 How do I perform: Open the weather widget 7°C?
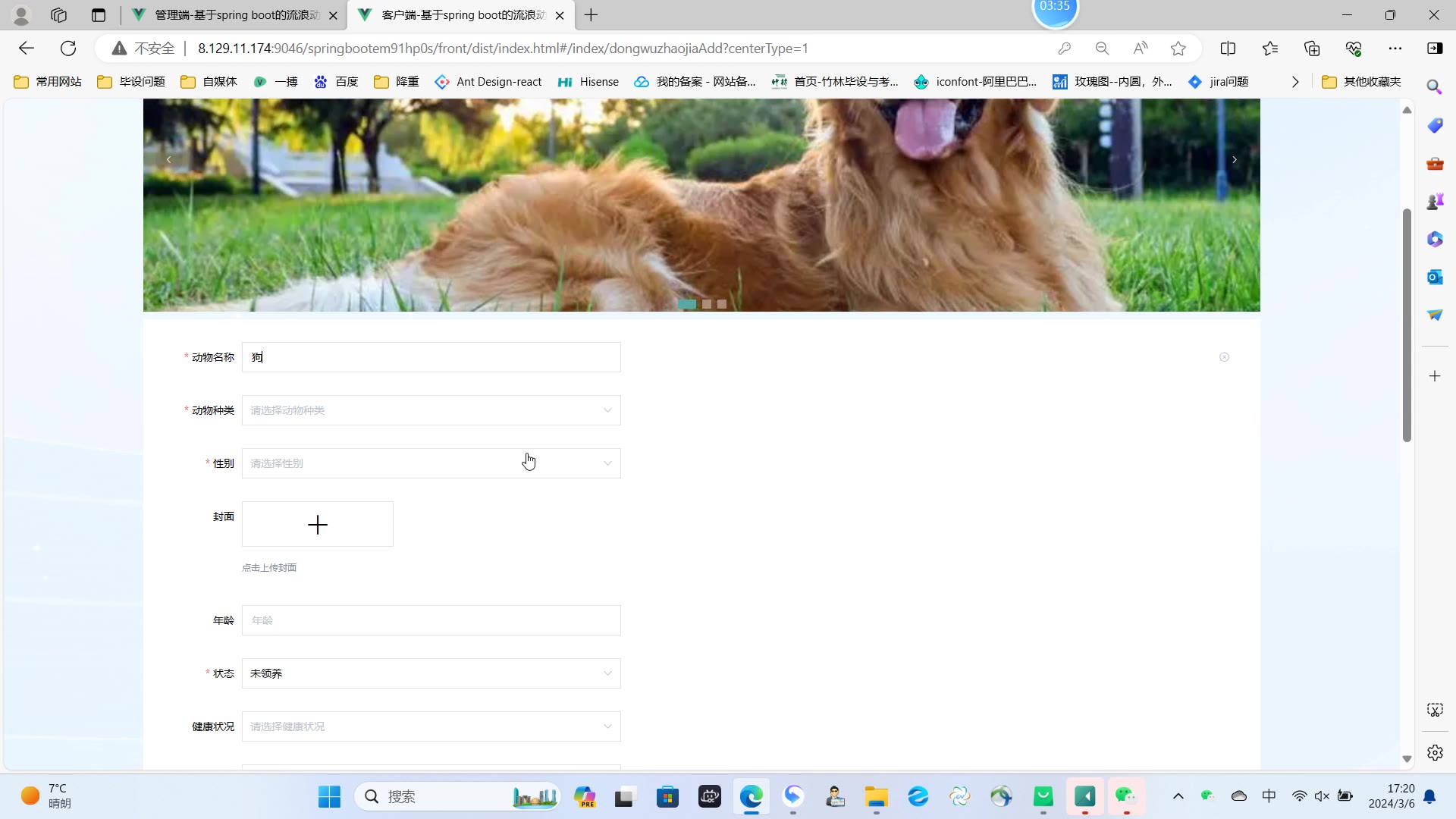pyautogui.click(x=45, y=796)
